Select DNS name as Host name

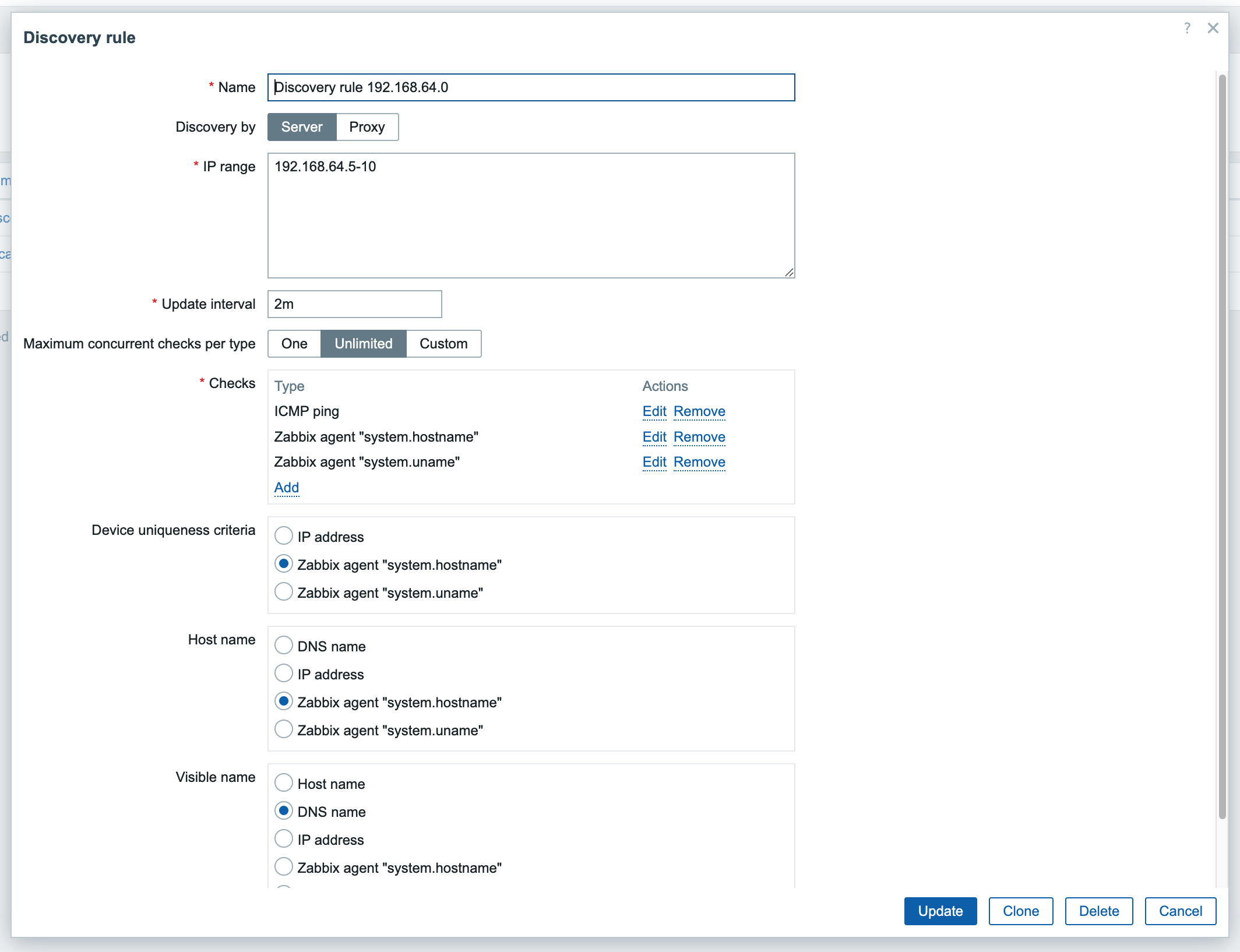point(284,646)
